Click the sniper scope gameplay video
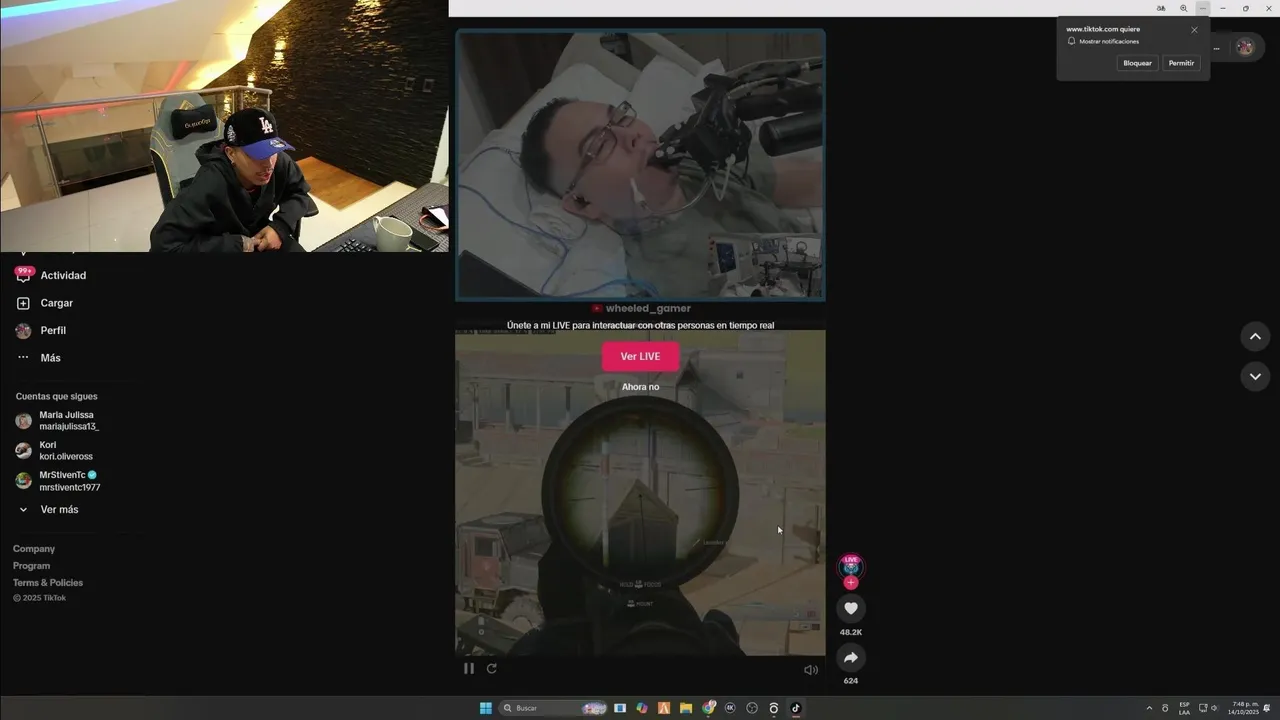This screenshot has width=1280, height=720. click(640, 493)
